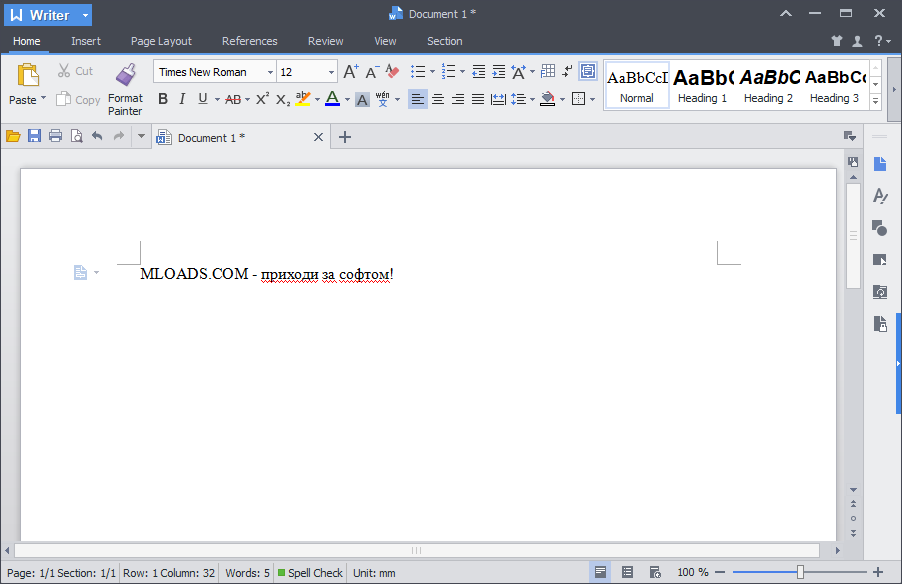Image resolution: width=902 pixels, height=584 pixels.
Task: Click Spell Check in the status bar
Action: pos(311,573)
